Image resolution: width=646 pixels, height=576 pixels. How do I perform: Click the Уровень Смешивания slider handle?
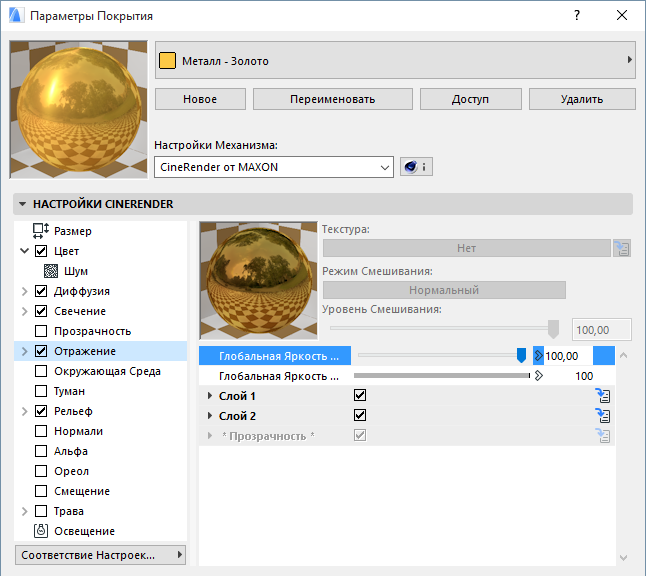point(553,329)
